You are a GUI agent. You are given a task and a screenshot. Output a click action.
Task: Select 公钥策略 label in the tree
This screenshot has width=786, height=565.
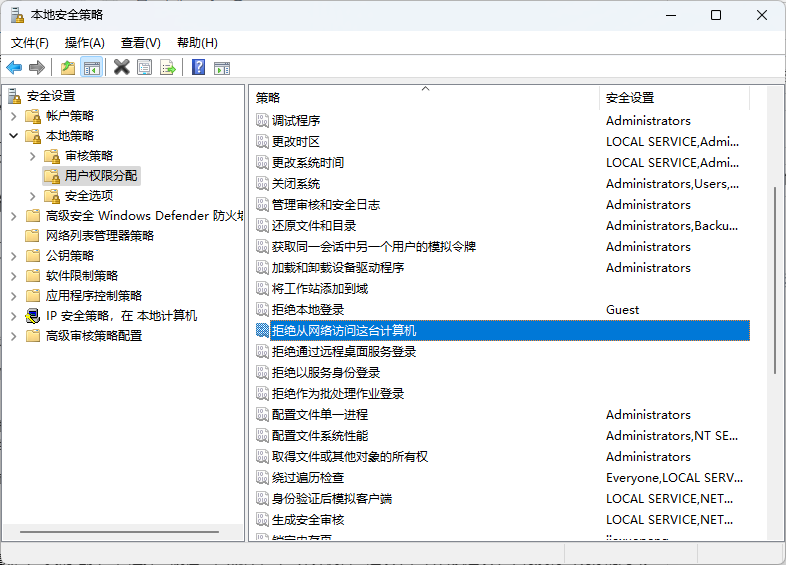coord(70,256)
